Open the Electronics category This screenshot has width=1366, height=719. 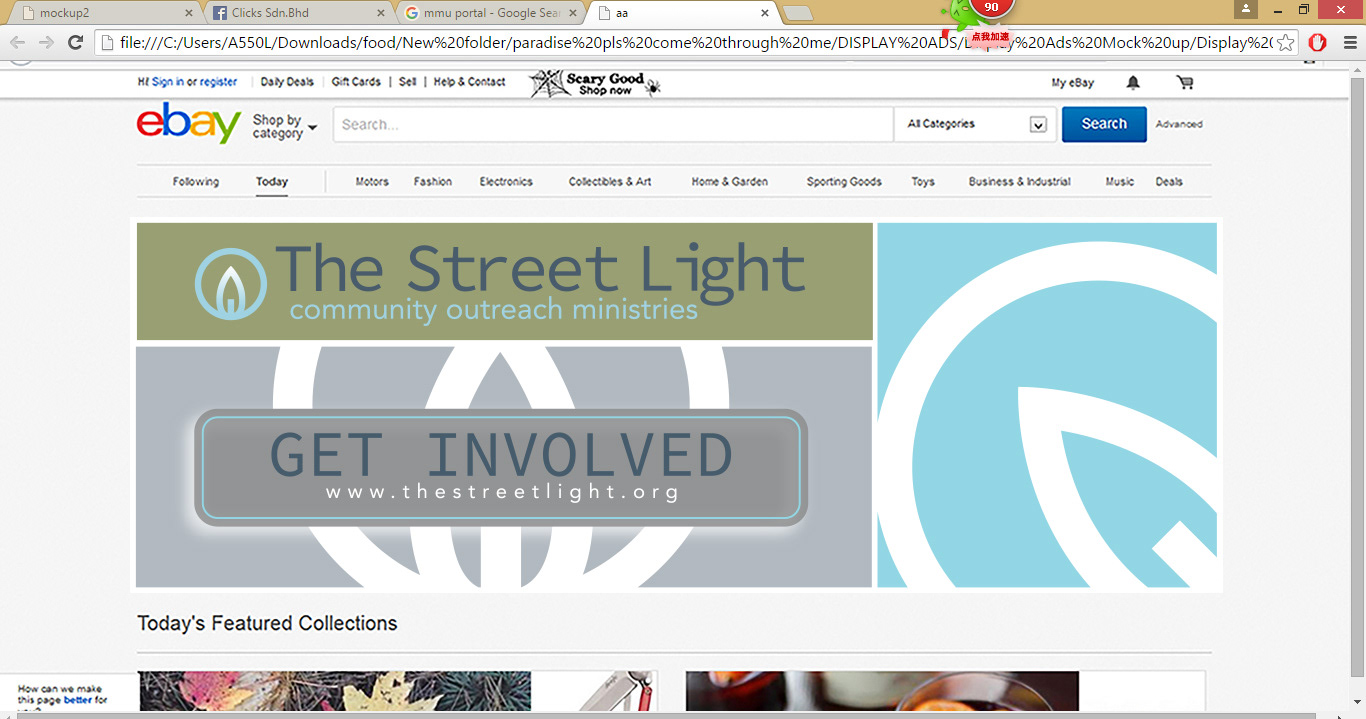pos(506,181)
